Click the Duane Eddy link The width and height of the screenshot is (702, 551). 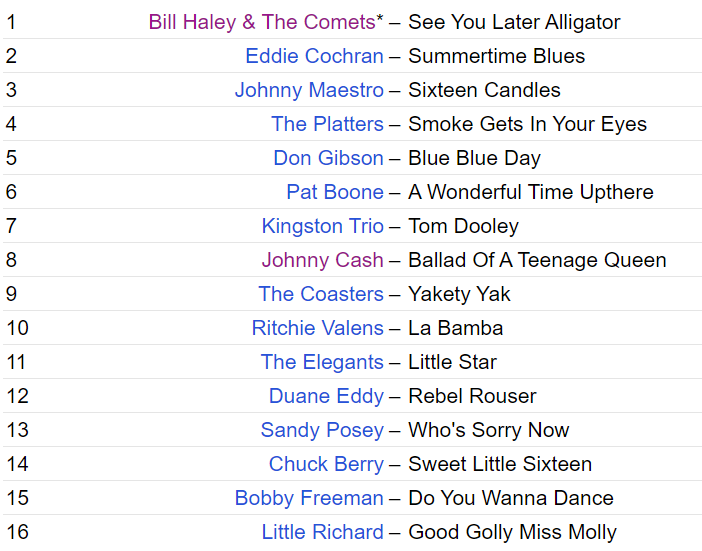click(x=326, y=396)
